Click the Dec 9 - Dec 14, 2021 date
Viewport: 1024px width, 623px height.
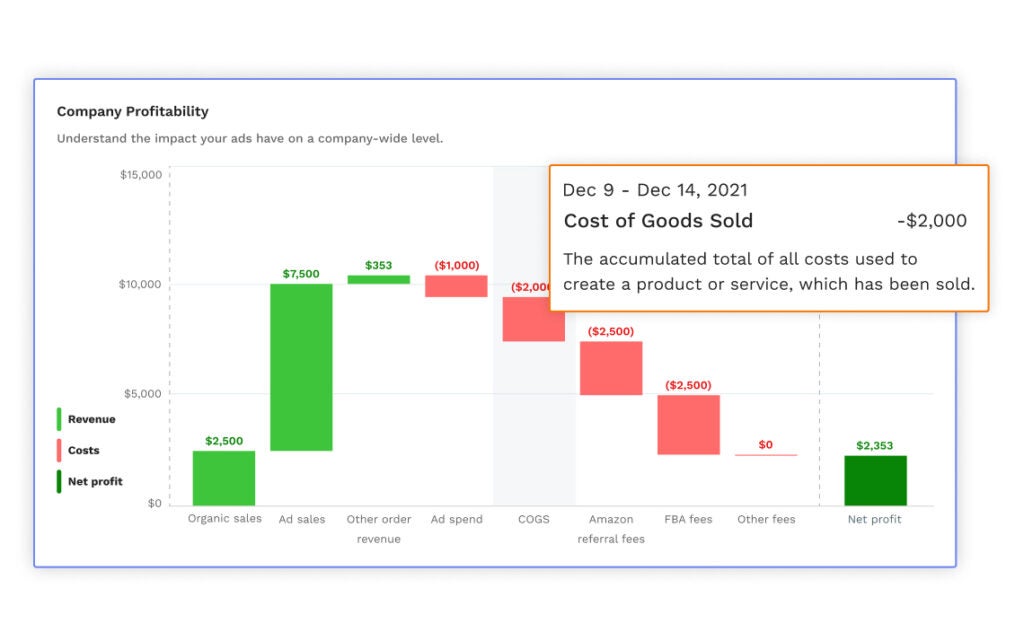coord(655,190)
